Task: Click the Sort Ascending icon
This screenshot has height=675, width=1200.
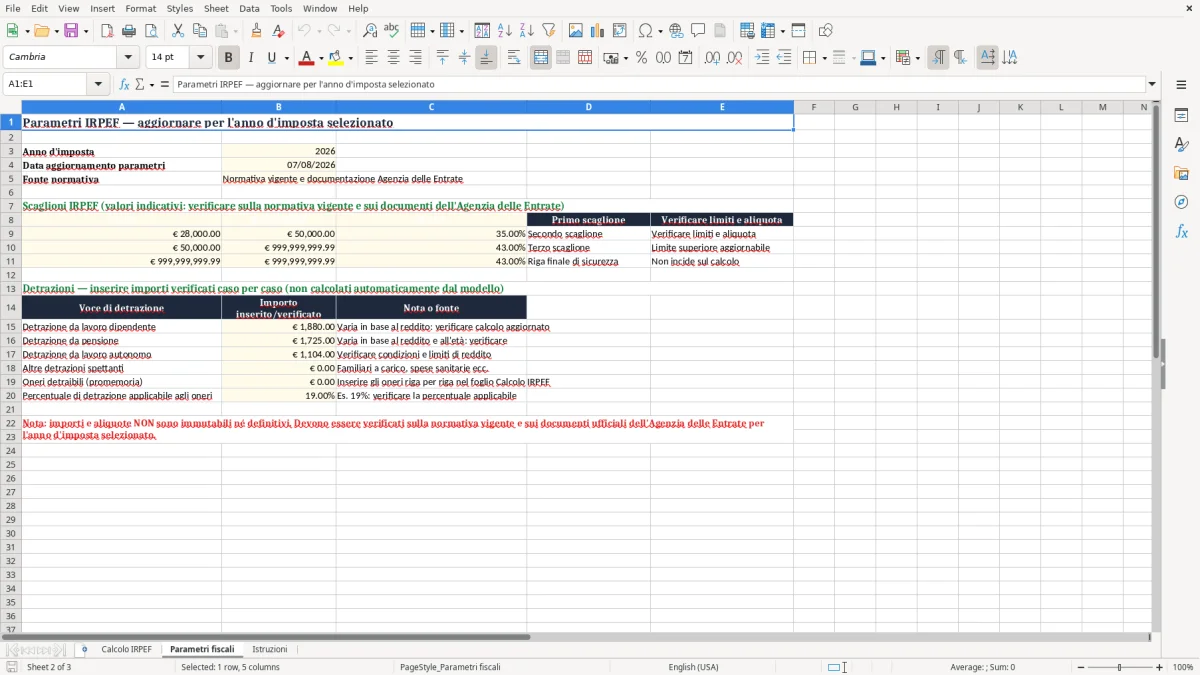Action: click(505, 31)
